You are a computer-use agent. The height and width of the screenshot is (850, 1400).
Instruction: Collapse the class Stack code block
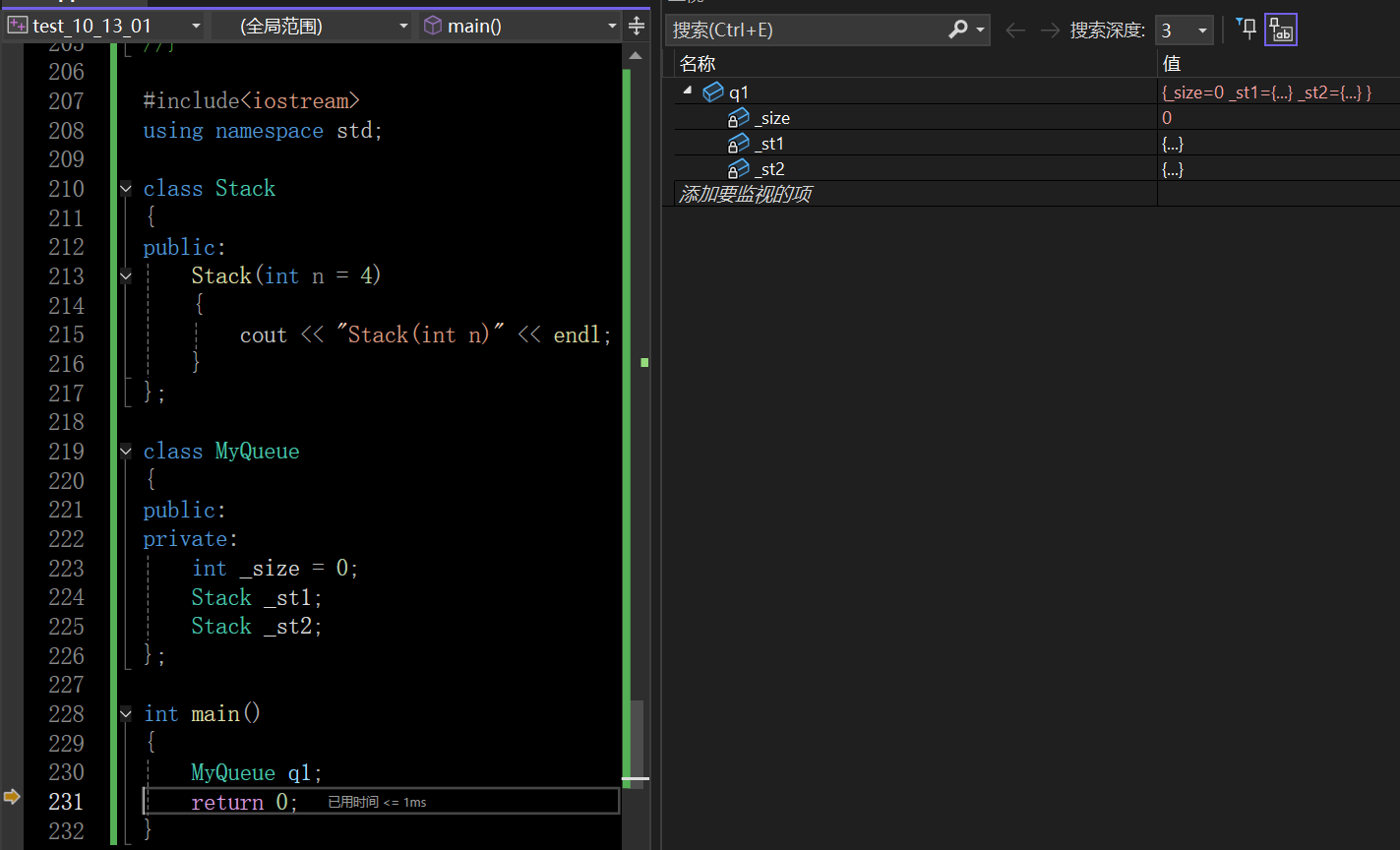pyautogui.click(x=125, y=188)
